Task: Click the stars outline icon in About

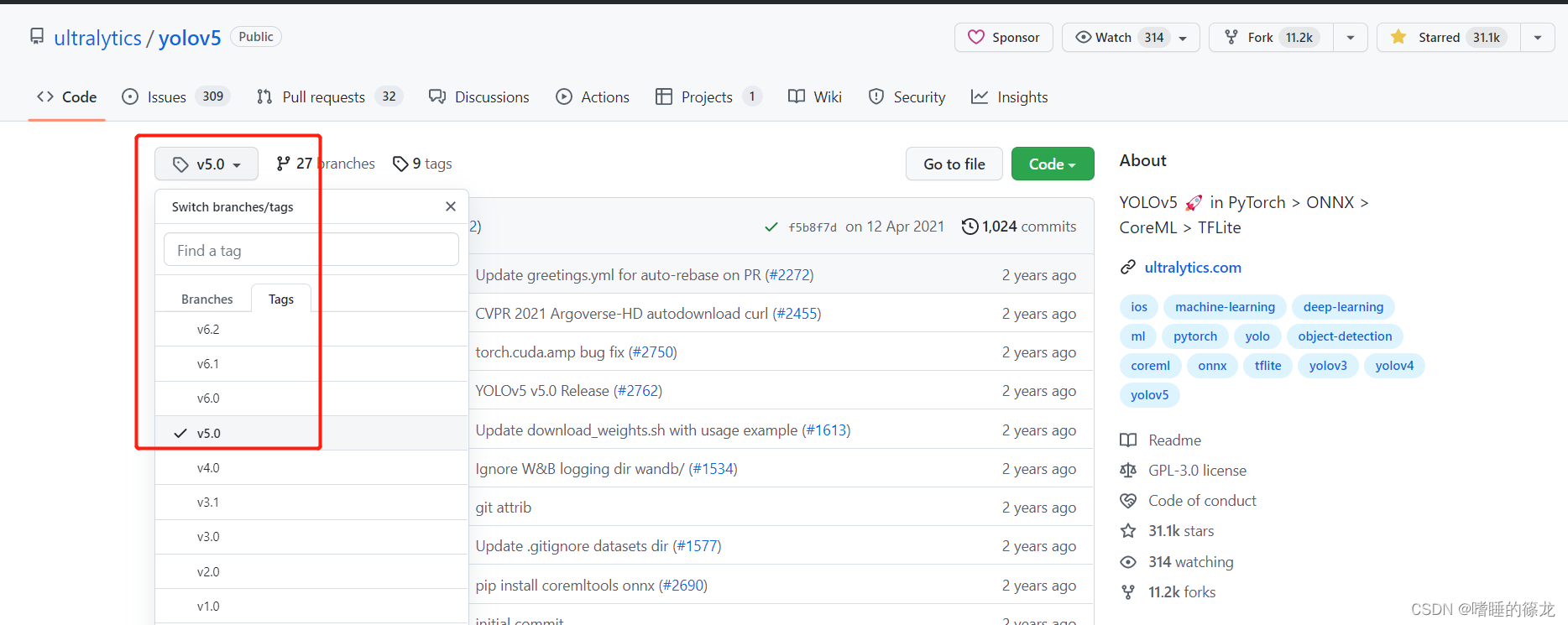Action: [x=1128, y=531]
